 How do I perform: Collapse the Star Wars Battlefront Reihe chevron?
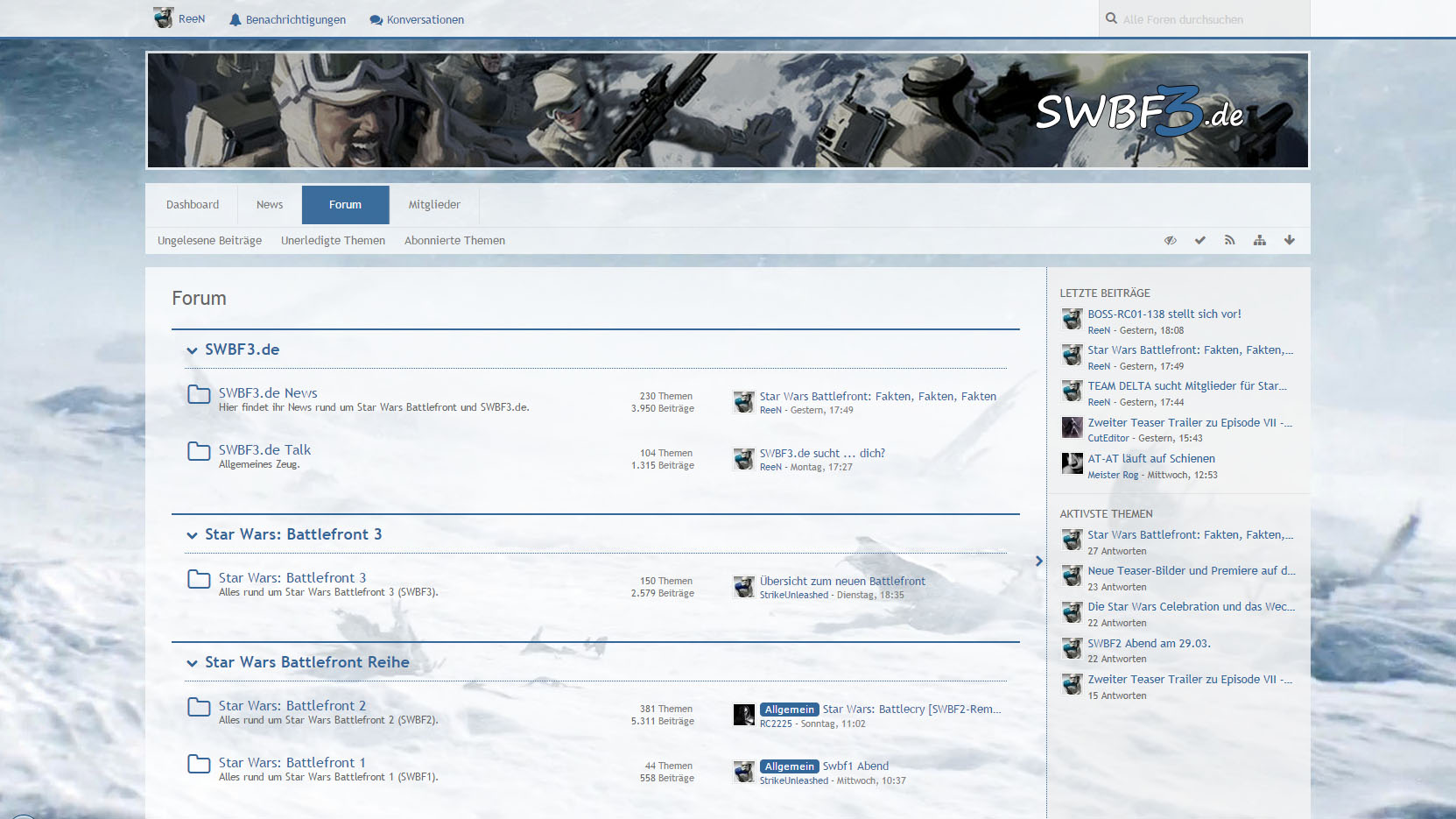(x=192, y=663)
